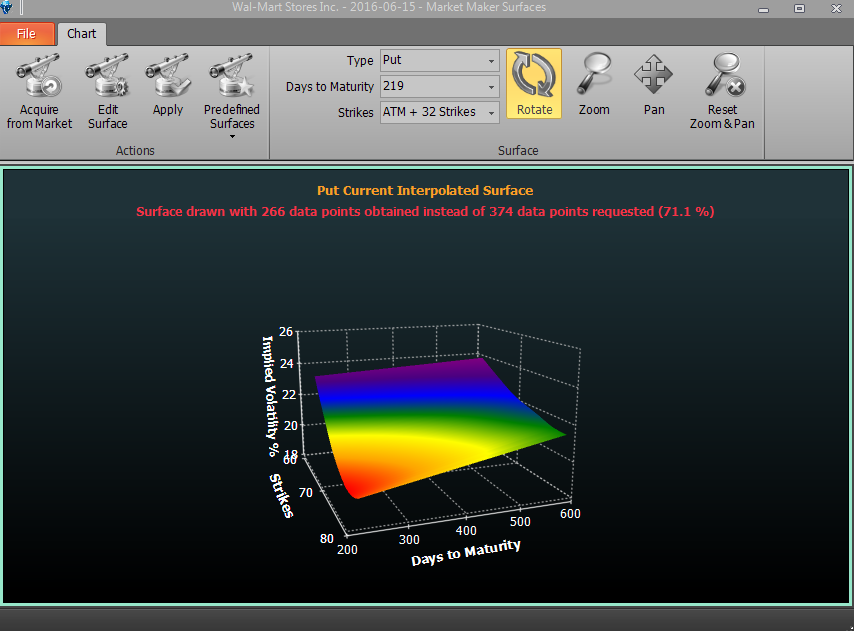This screenshot has width=854, height=631.
Task: Expand the Strikes dropdown arrow
Action: 491,113
